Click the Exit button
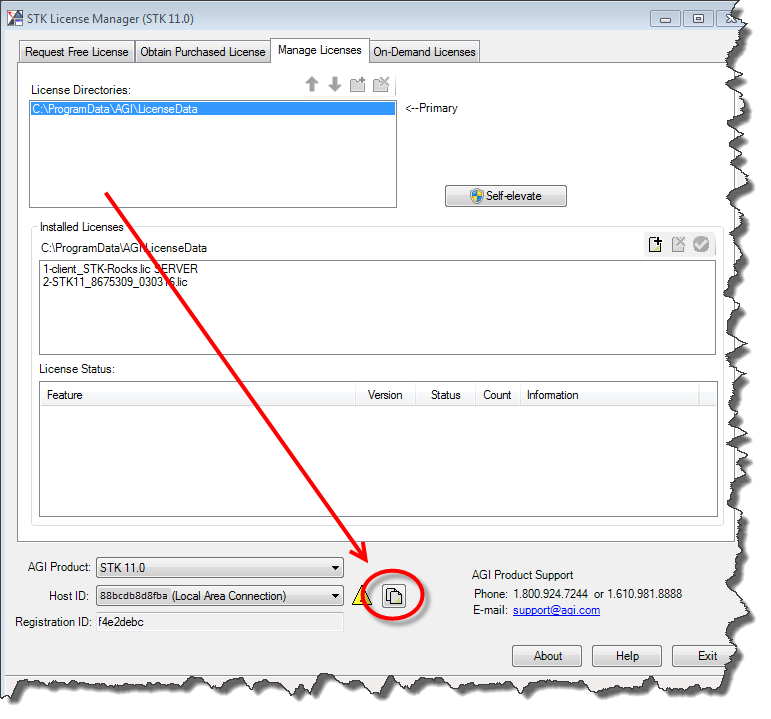 click(x=704, y=656)
